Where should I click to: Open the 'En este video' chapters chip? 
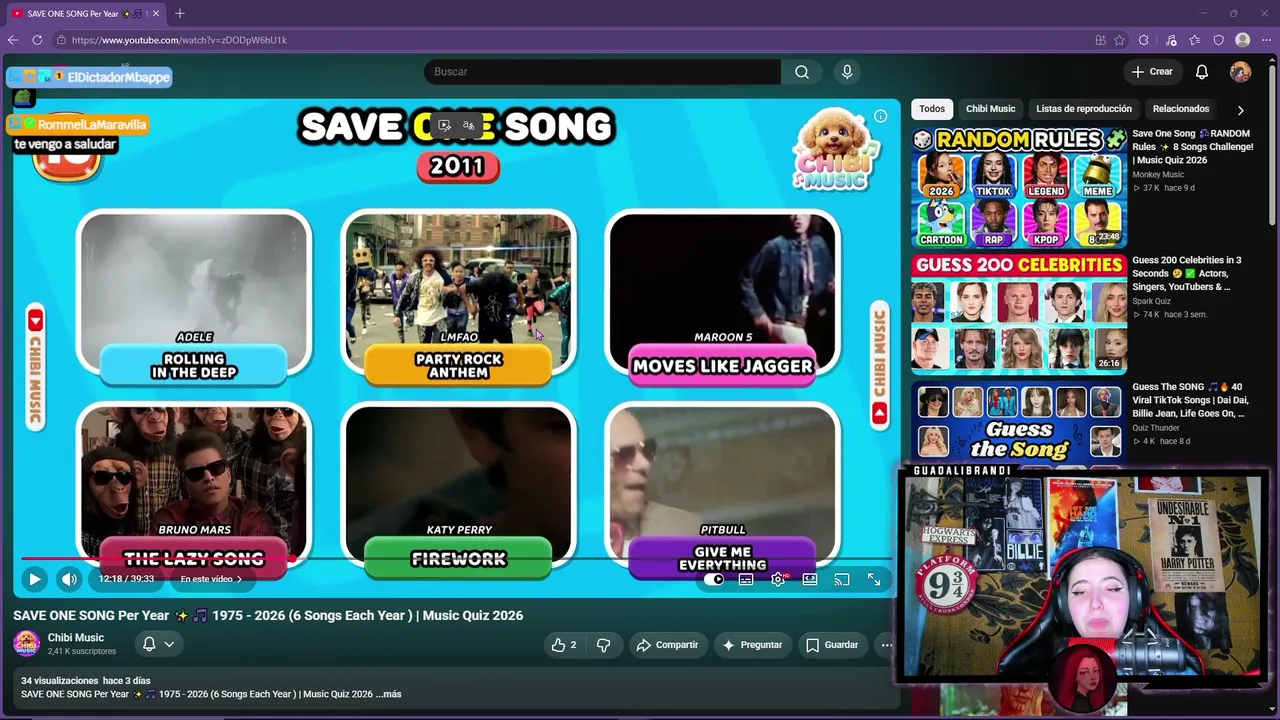(211, 579)
